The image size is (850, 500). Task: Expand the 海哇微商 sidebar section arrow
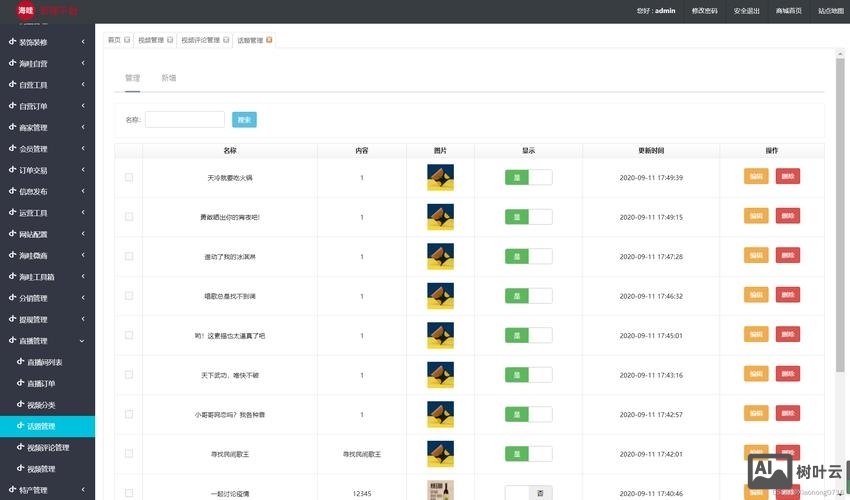click(x=83, y=255)
